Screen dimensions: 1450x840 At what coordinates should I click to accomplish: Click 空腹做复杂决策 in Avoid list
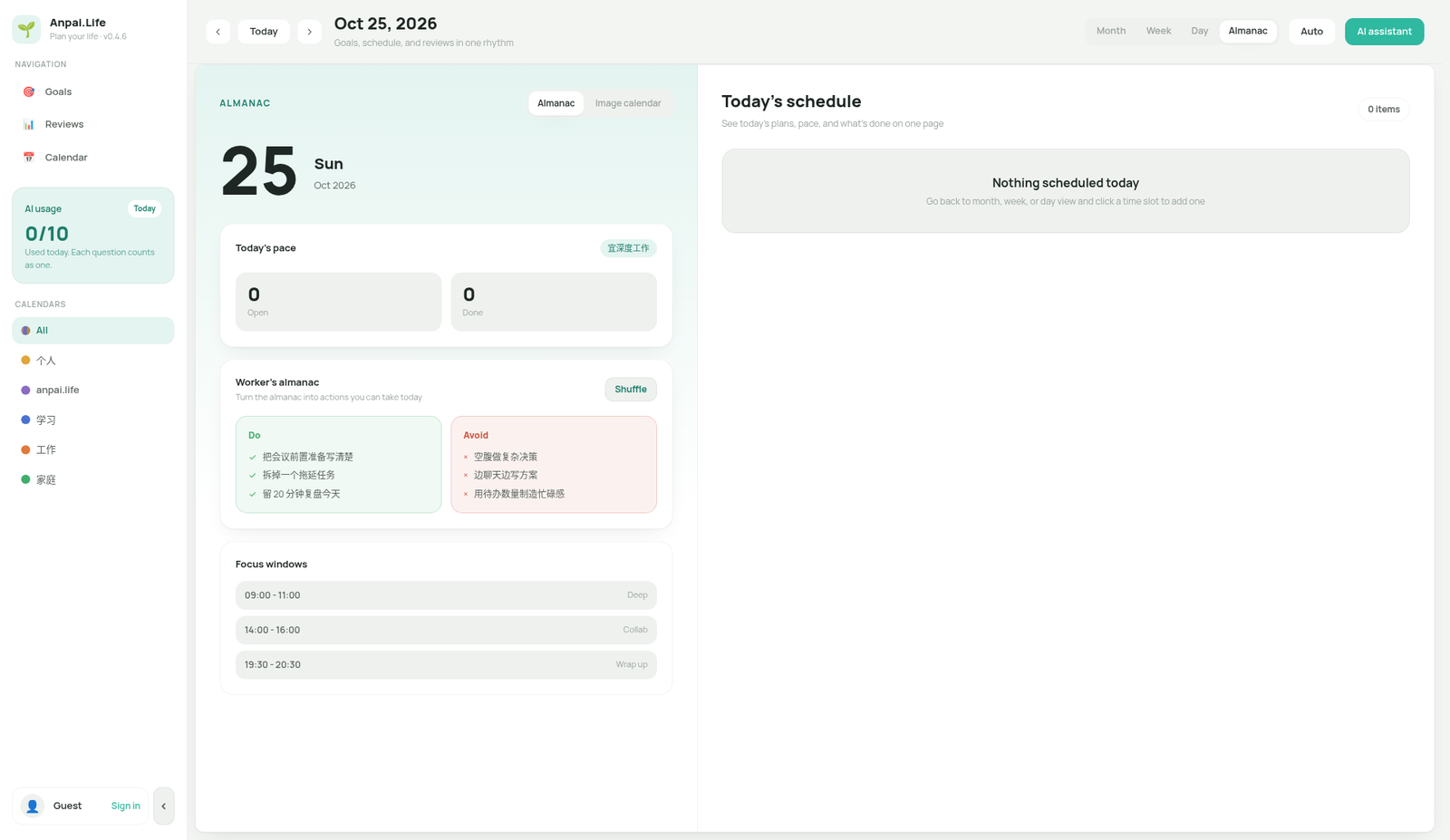click(506, 457)
